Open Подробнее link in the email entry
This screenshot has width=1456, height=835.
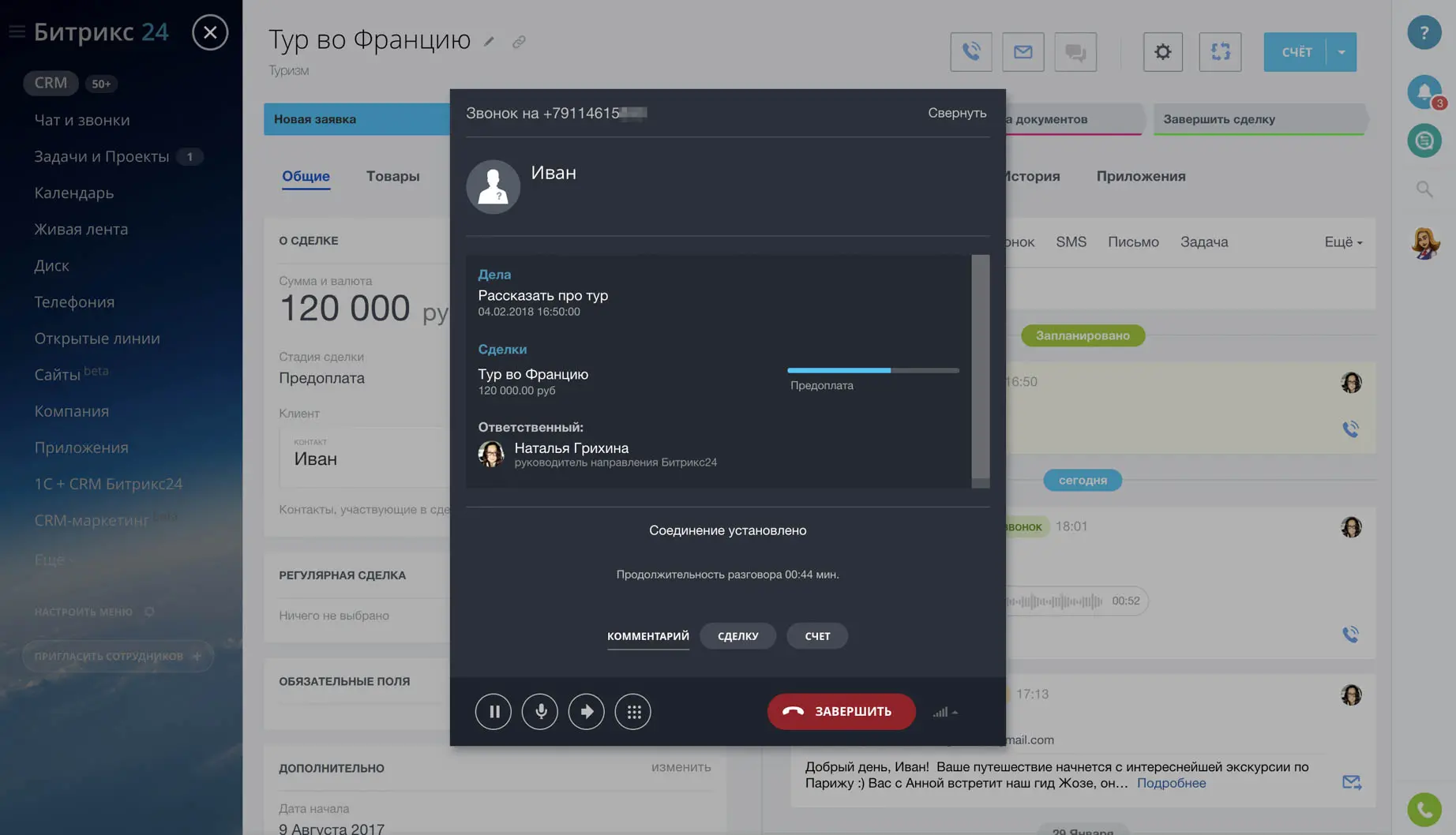tap(1171, 783)
